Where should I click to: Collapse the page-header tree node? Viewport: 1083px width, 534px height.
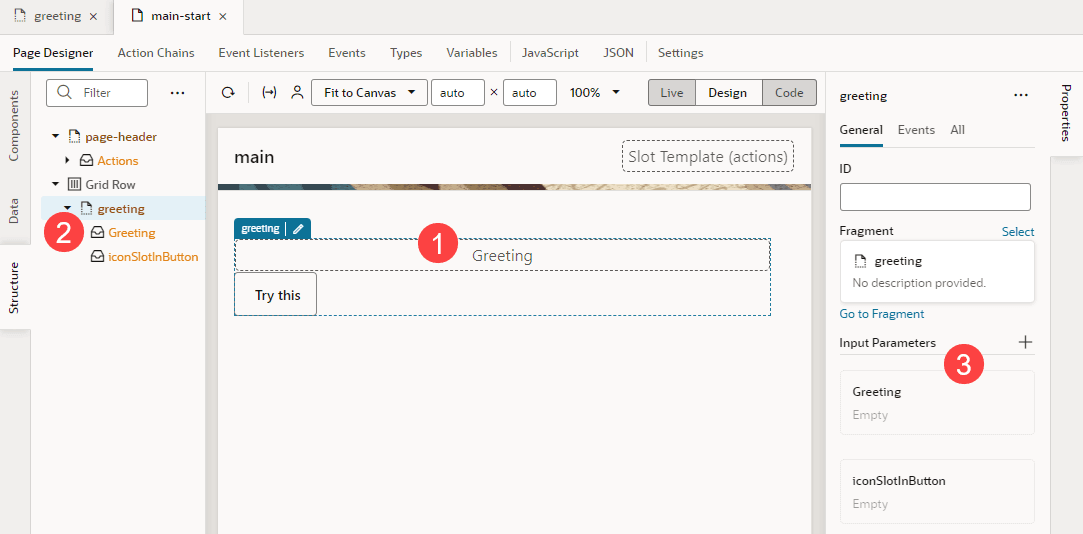(x=55, y=137)
